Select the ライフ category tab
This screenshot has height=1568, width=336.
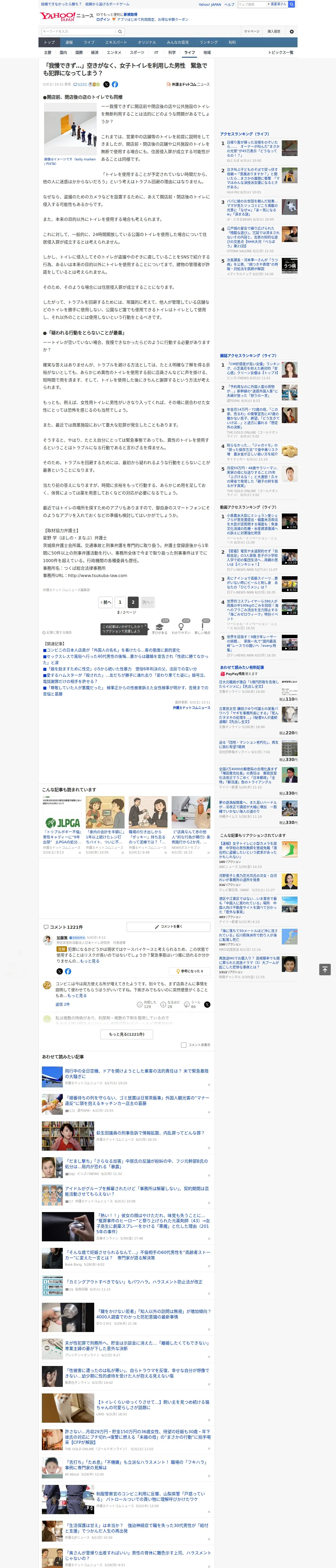click(x=190, y=52)
